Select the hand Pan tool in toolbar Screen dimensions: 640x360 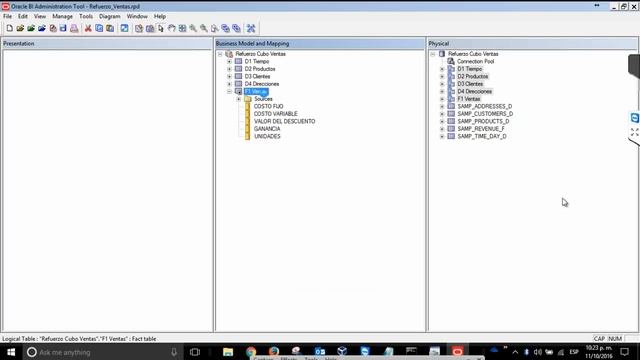171,28
